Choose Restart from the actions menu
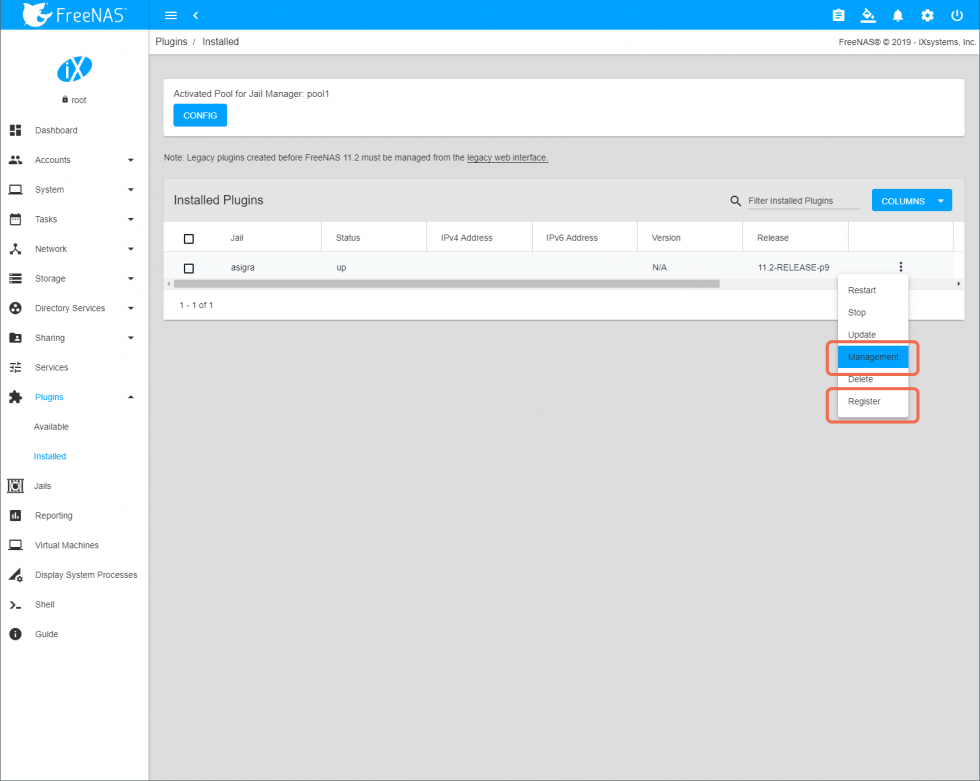The width and height of the screenshot is (980, 781). click(861, 290)
